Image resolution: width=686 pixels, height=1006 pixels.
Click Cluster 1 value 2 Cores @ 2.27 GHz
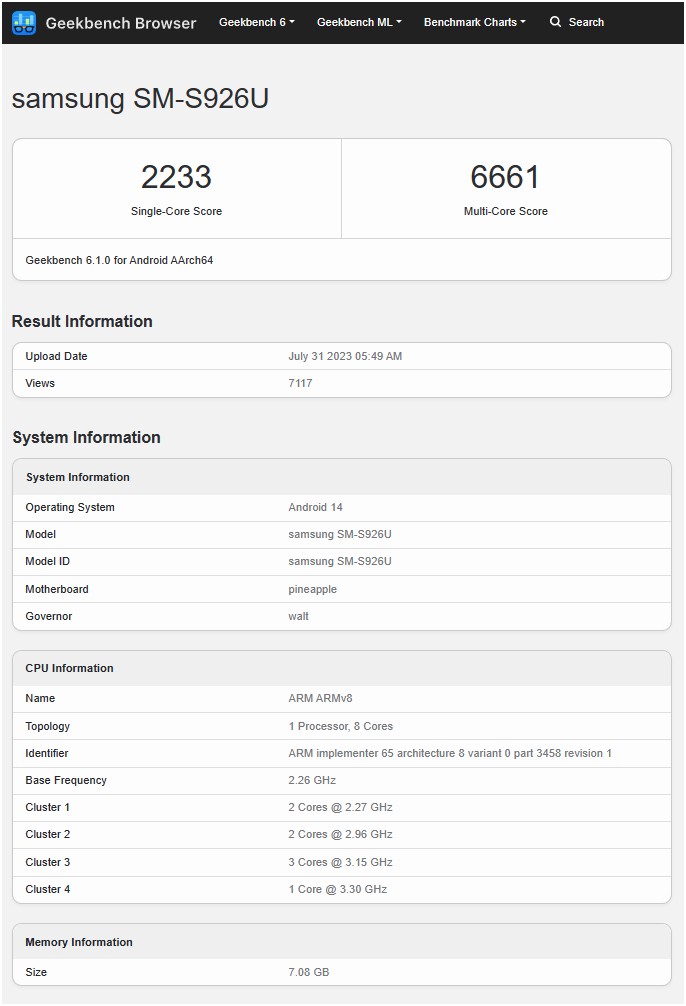click(340, 807)
